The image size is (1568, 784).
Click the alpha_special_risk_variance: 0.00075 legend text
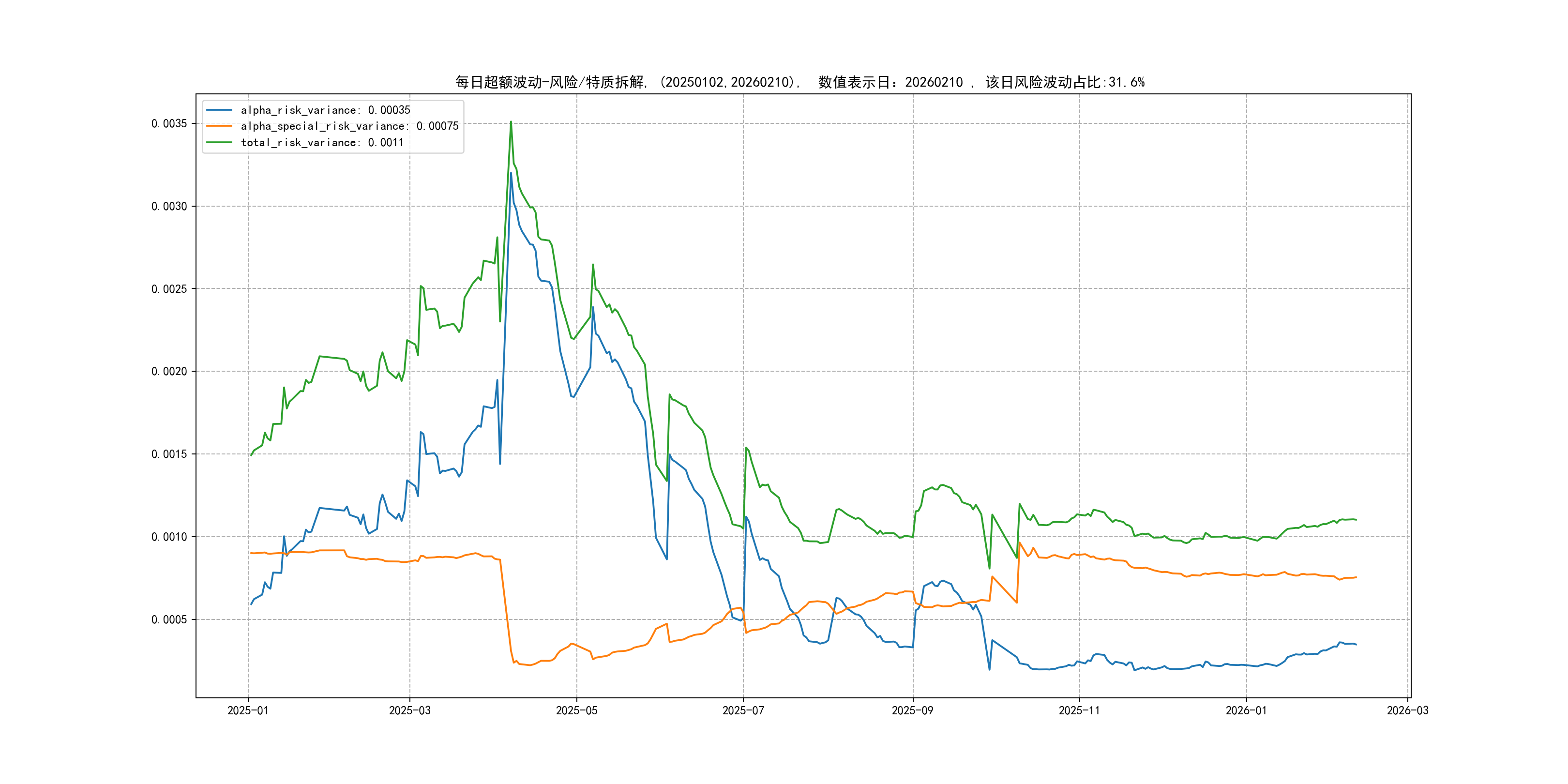coord(349,126)
